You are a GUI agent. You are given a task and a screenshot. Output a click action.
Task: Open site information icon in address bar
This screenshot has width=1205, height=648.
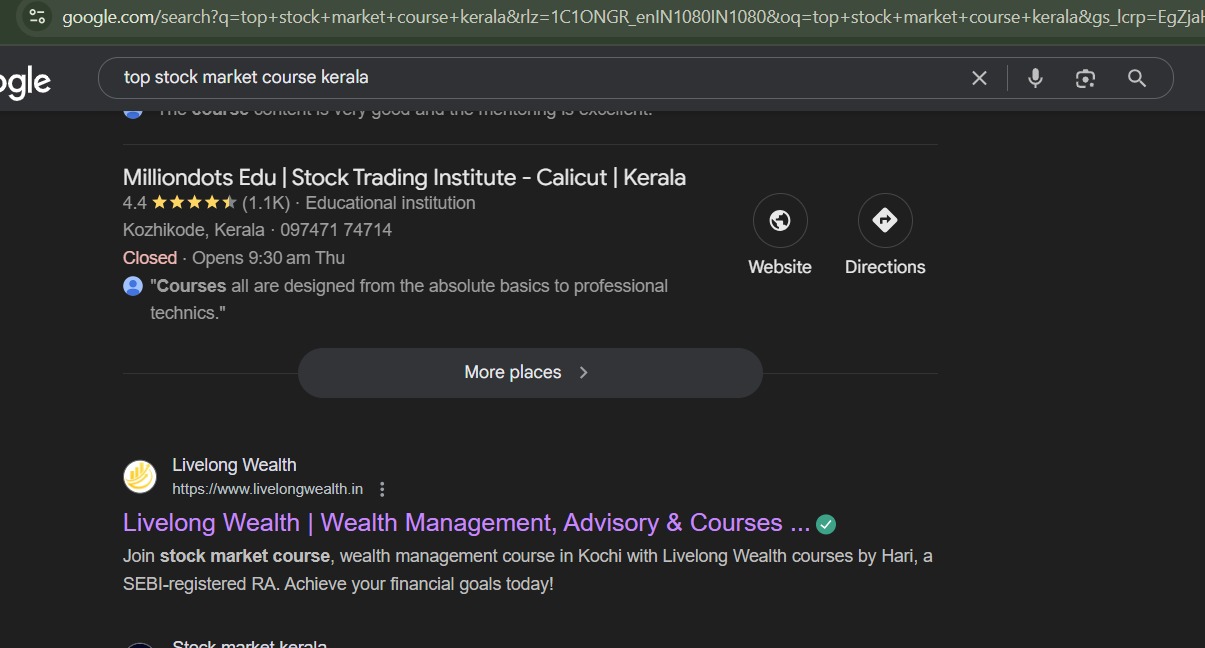(x=37, y=17)
